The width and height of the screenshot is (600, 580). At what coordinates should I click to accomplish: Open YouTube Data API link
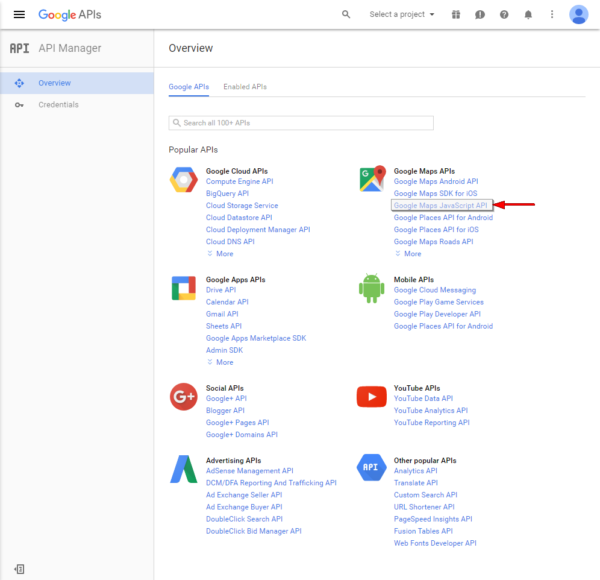[423, 399]
